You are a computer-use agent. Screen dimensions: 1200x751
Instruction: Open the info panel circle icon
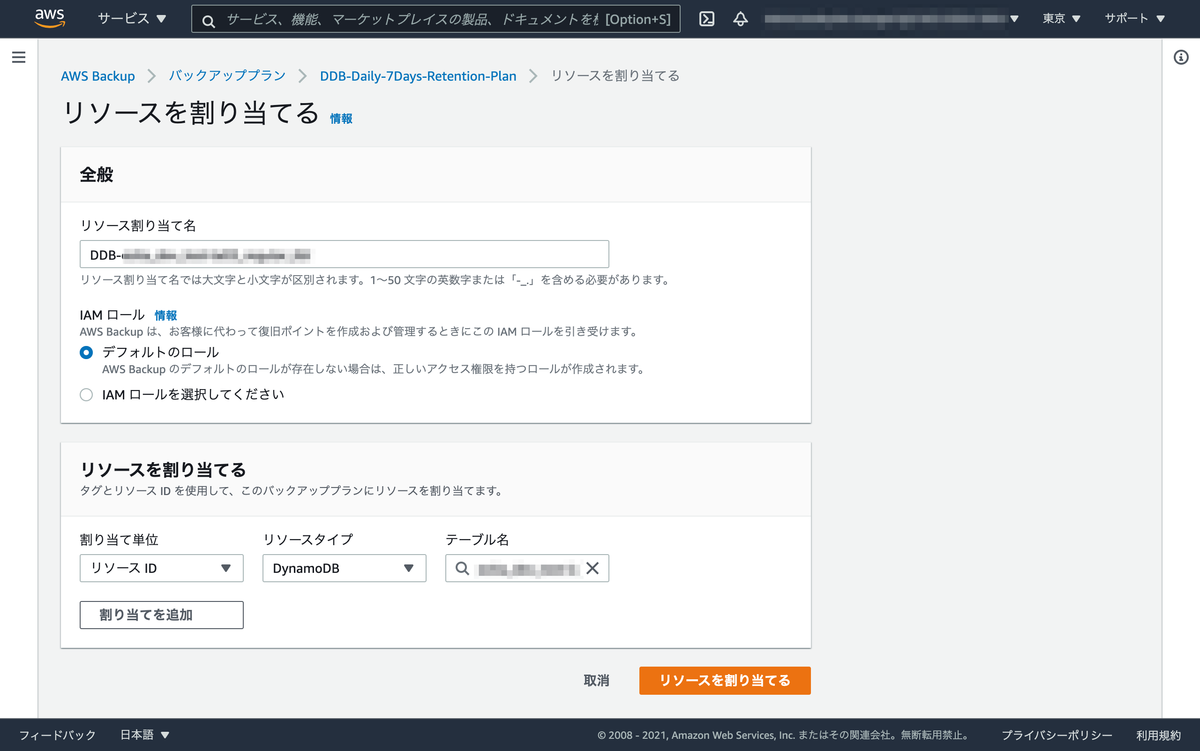[x=1181, y=57]
